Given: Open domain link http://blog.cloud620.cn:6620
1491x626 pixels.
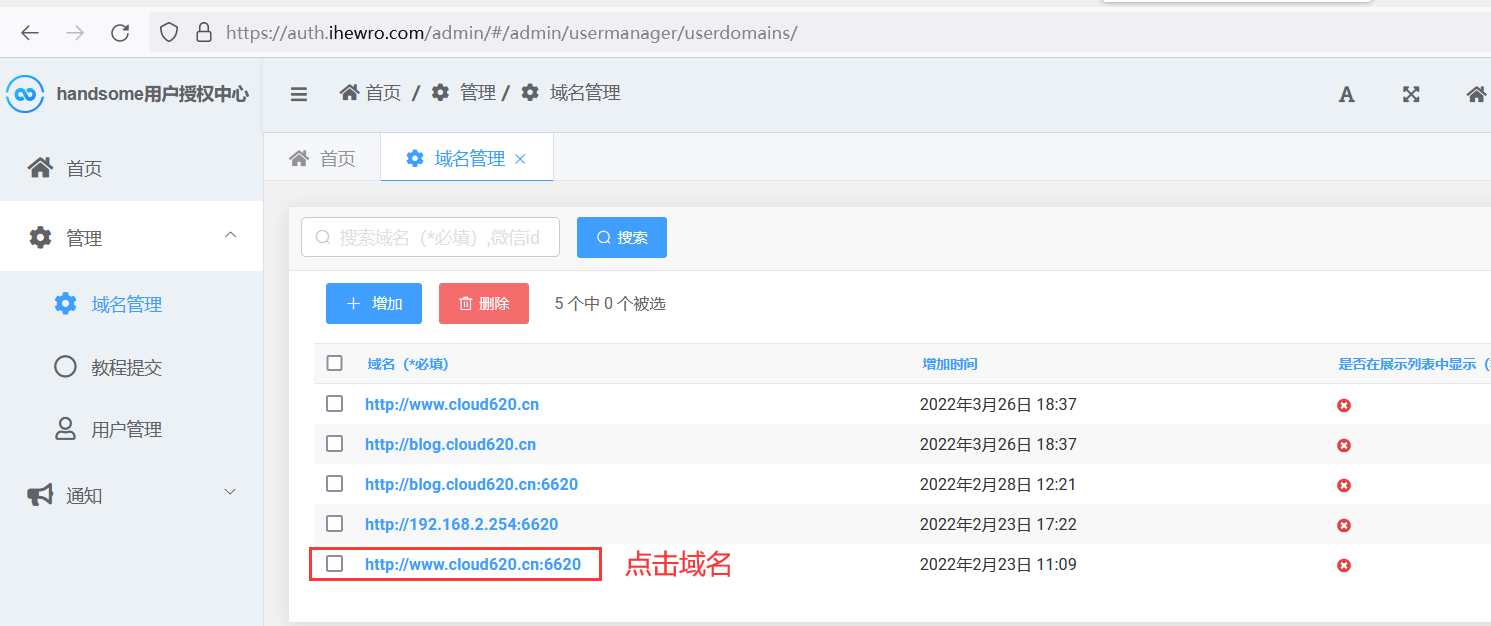Looking at the screenshot, I should pyautogui.click(x=471, y=484).
